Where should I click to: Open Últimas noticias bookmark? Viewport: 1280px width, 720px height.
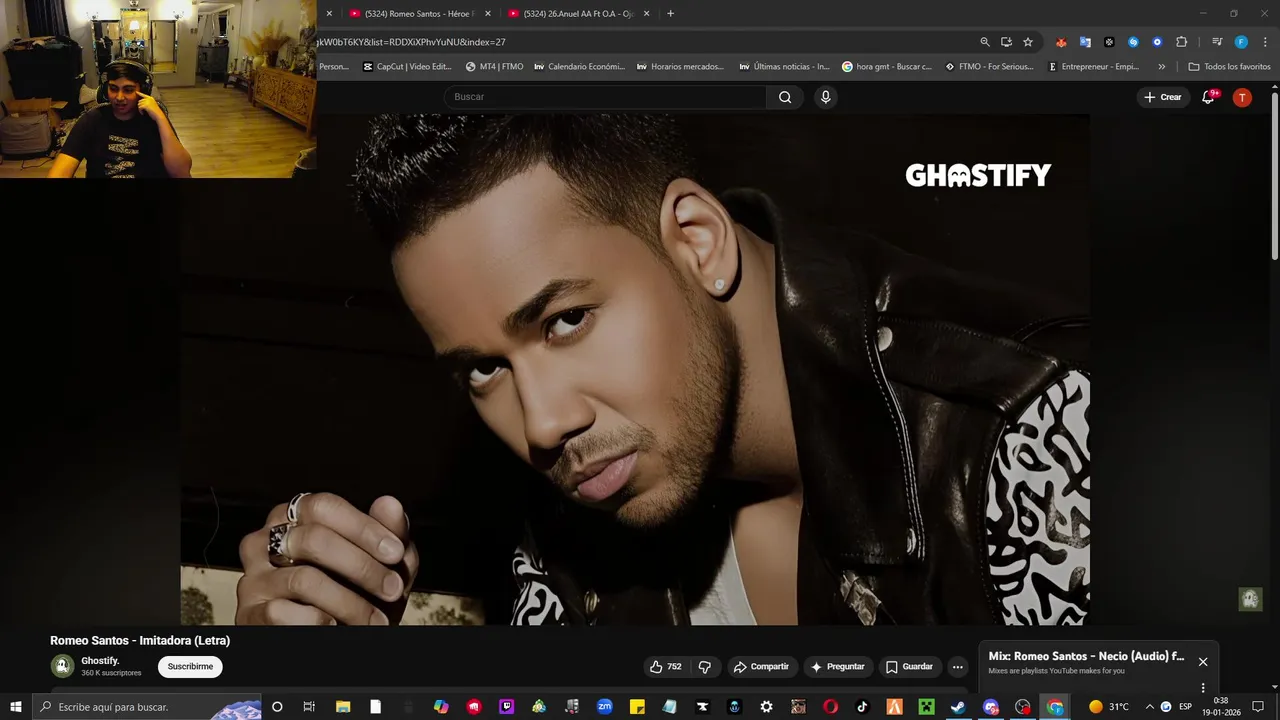(785, 66)
